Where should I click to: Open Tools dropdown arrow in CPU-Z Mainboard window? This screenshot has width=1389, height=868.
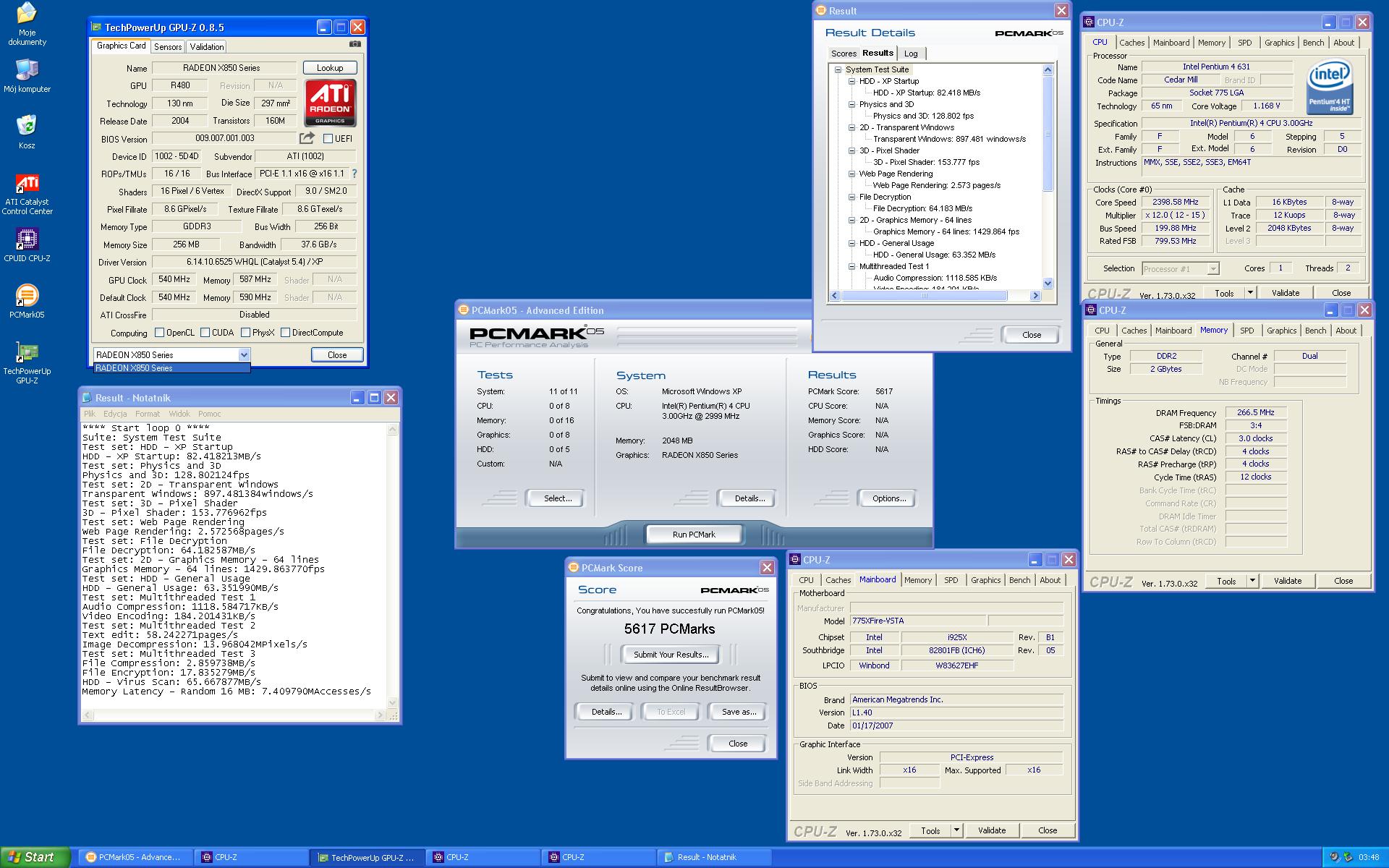pyautogui.click(x=956, y=830)
